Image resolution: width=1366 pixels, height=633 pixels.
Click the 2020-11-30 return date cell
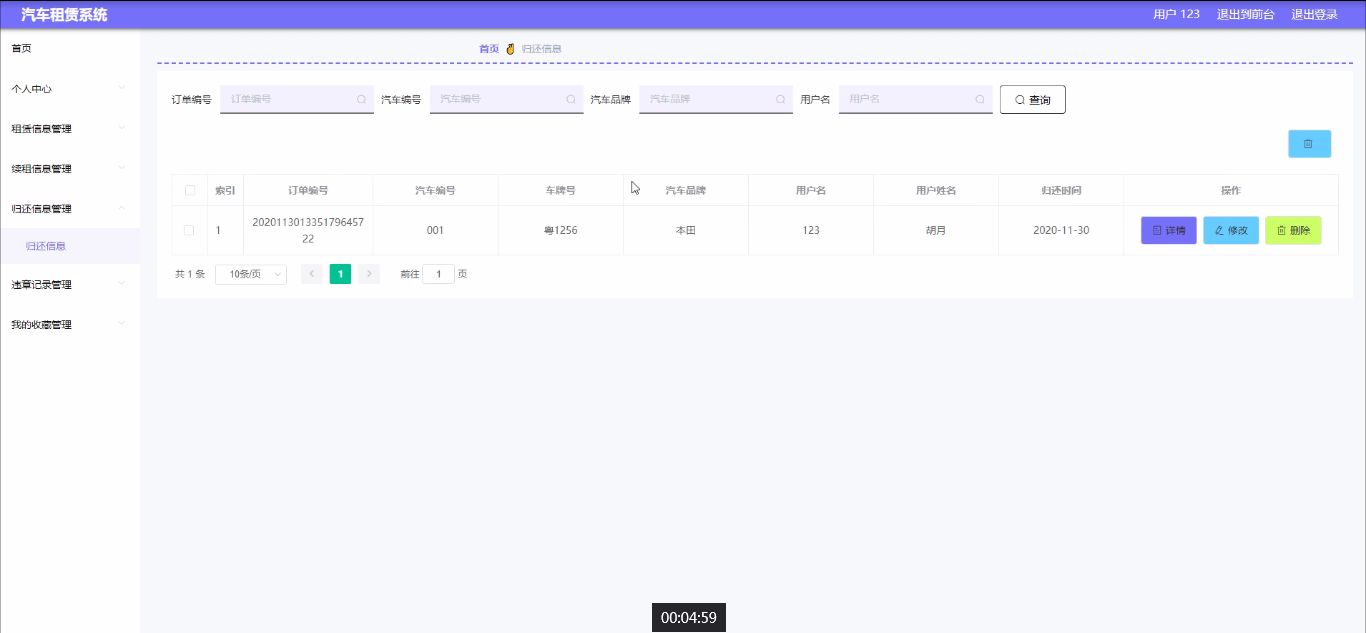(x=1061, y=230)
